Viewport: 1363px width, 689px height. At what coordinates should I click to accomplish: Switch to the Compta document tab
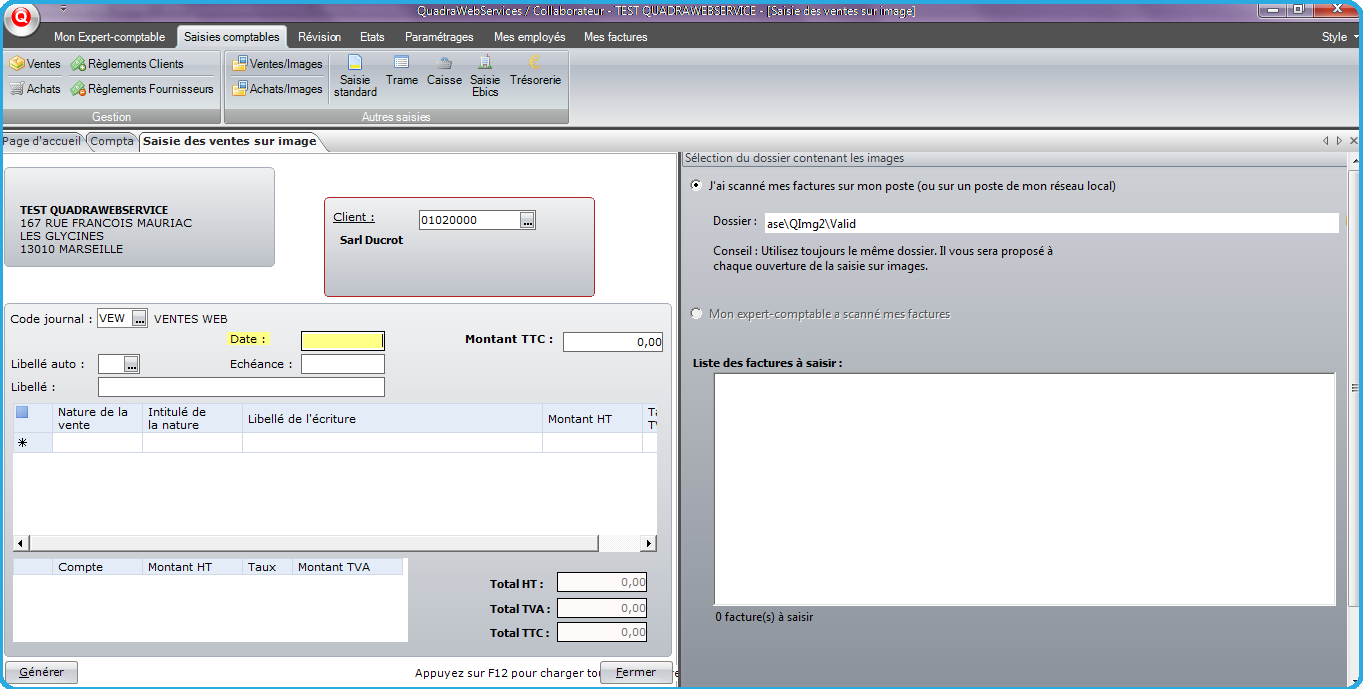click(112, 141)
